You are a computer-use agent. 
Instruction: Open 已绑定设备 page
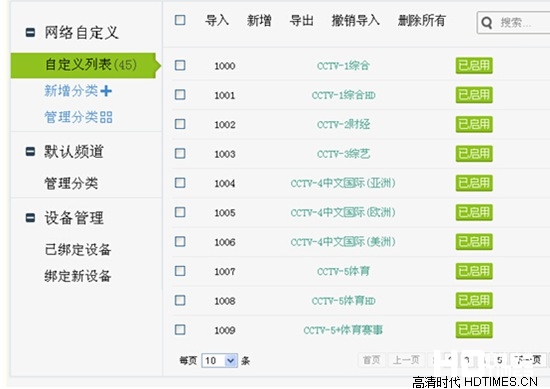click(78, 249)
